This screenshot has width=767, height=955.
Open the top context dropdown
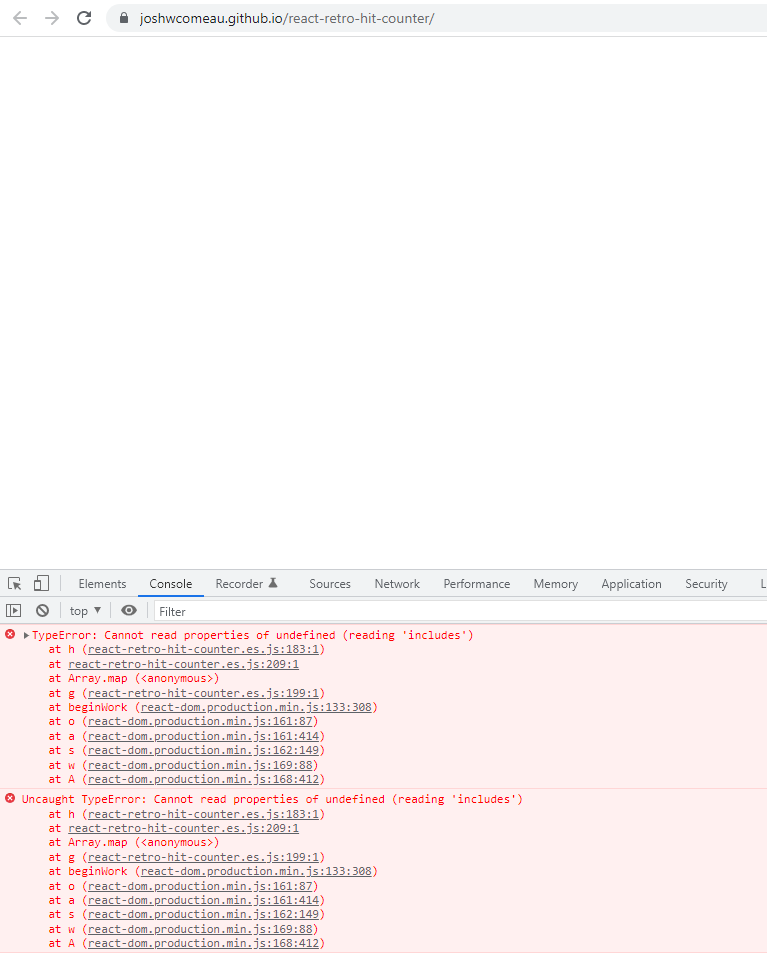[x=85, y=610]
